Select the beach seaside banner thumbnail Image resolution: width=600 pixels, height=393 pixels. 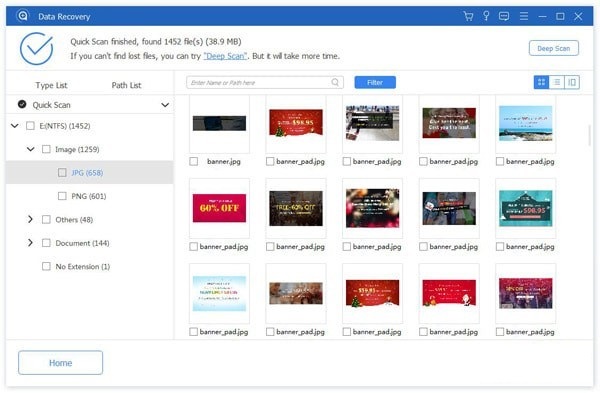click(x=525, y=124)
